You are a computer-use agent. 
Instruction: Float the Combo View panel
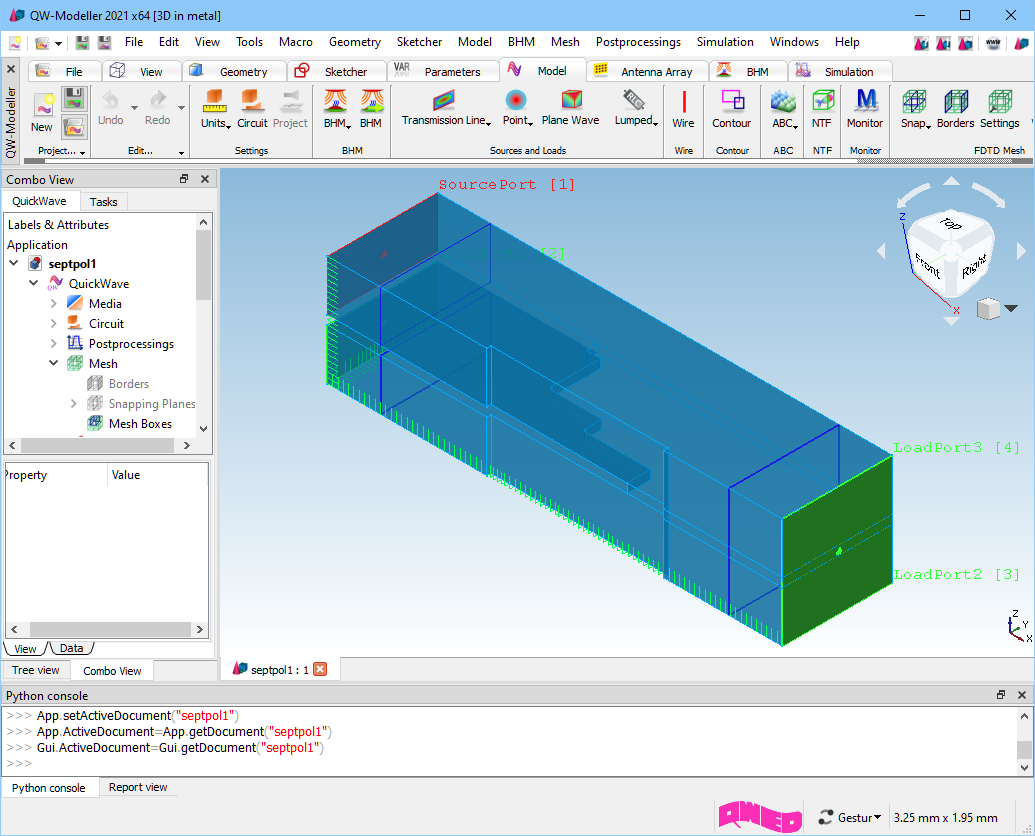tap(184, 179)
